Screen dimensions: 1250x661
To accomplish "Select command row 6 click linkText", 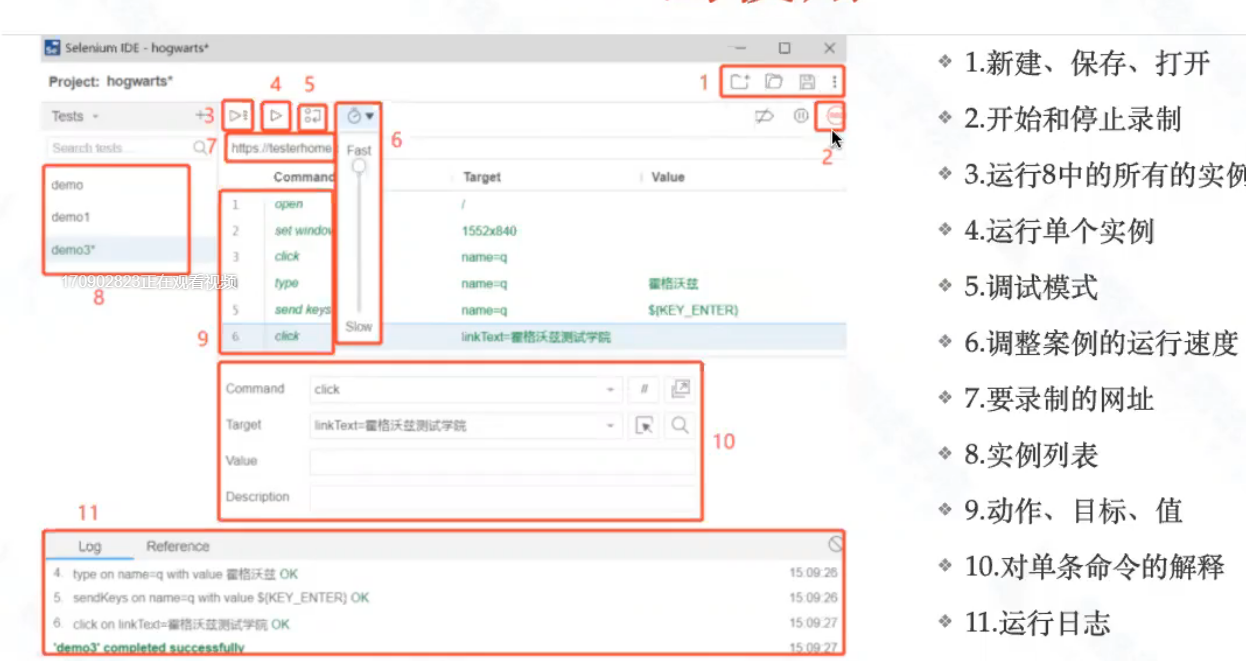I will 532,337.
